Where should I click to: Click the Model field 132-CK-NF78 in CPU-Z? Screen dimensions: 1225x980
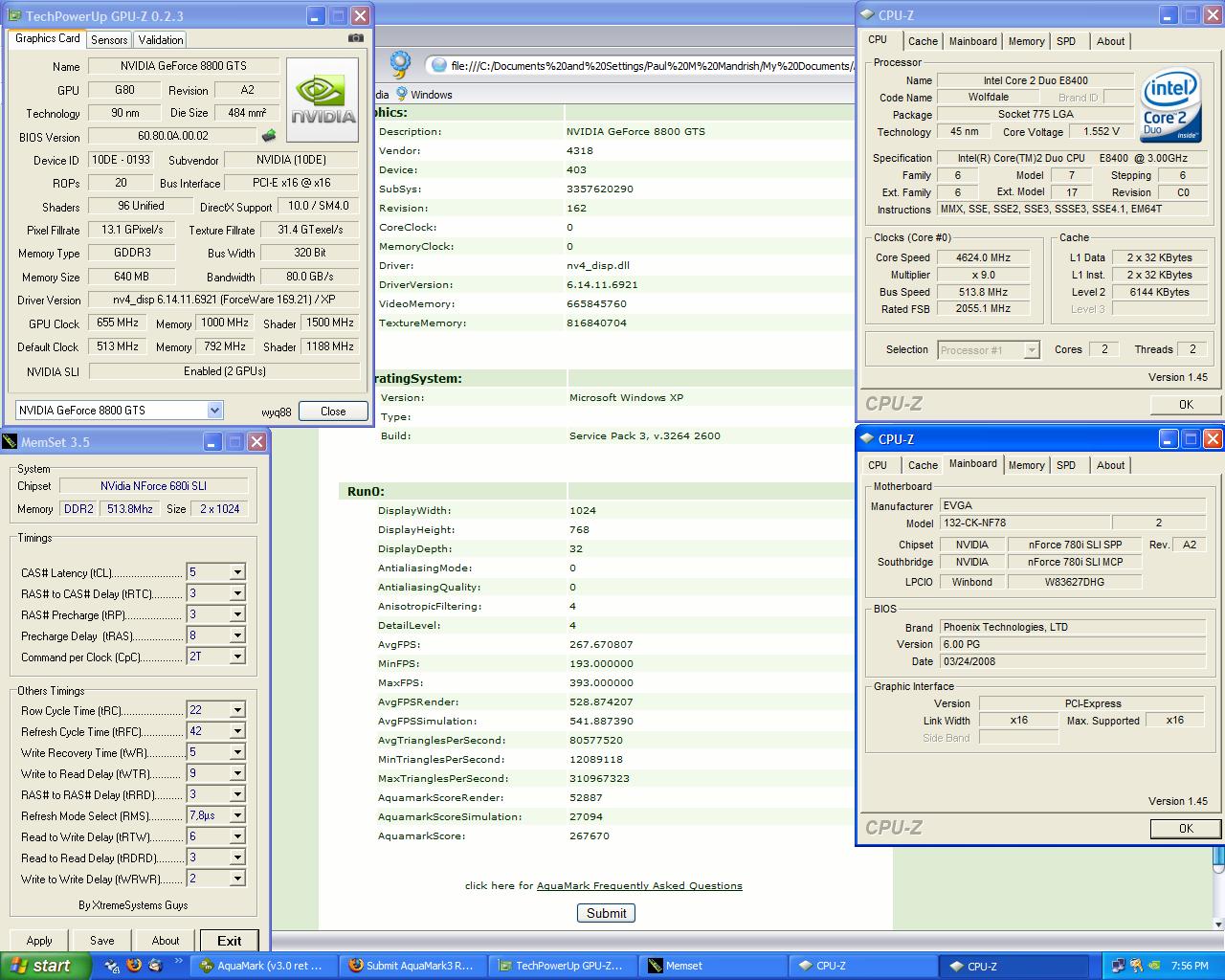click(1024, 523)
